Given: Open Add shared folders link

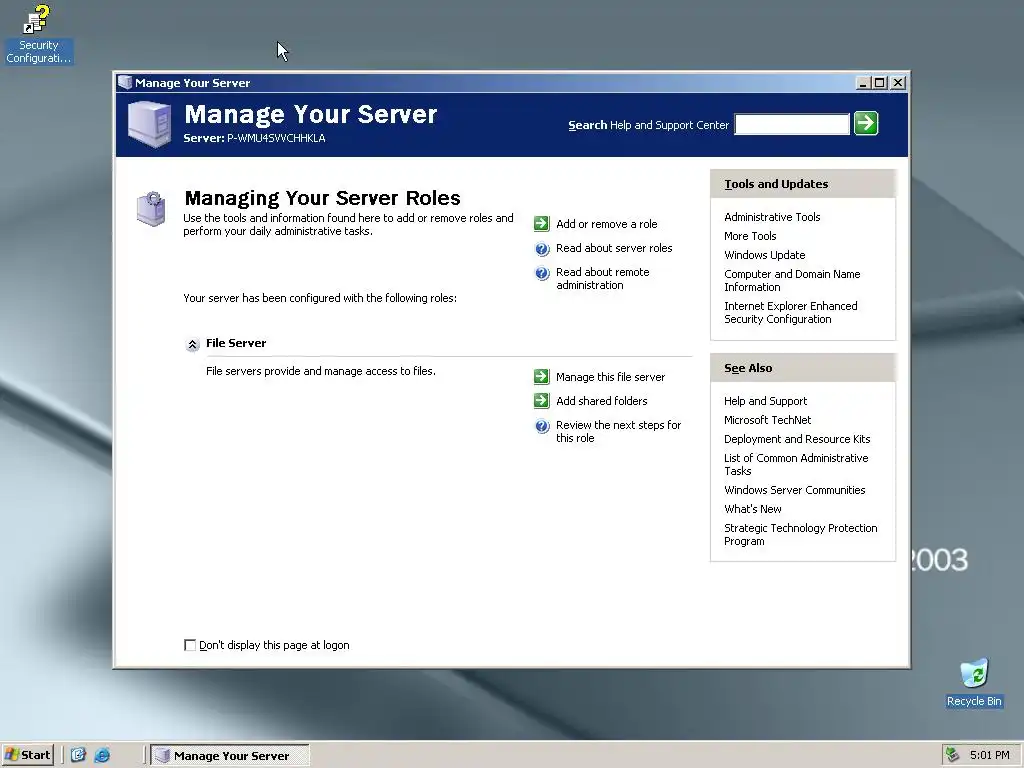Looking at the screenshot, I should pyautogui.click(x=601, y=401).
